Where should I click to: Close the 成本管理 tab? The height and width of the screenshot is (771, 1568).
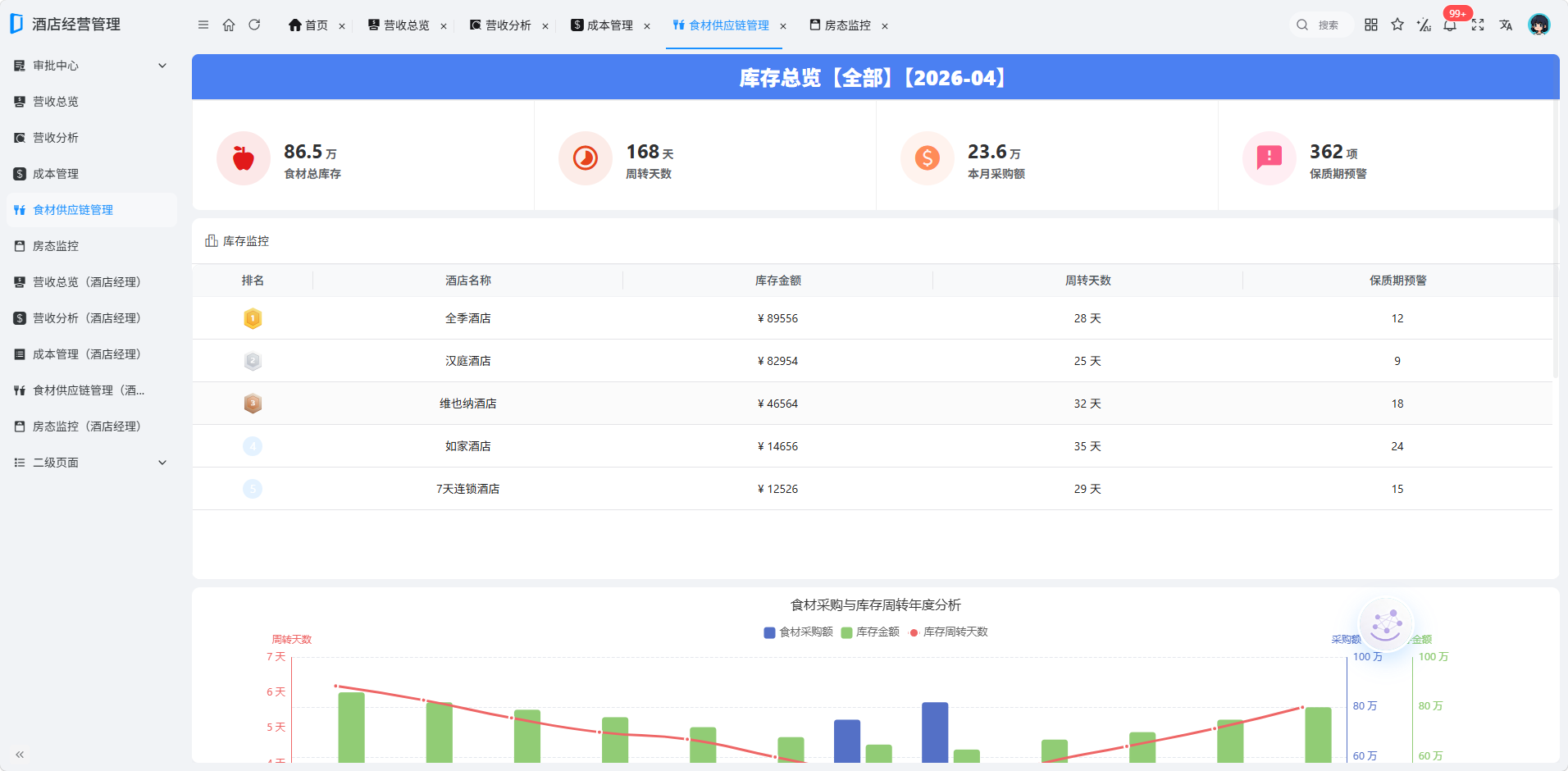coord(647,26)
